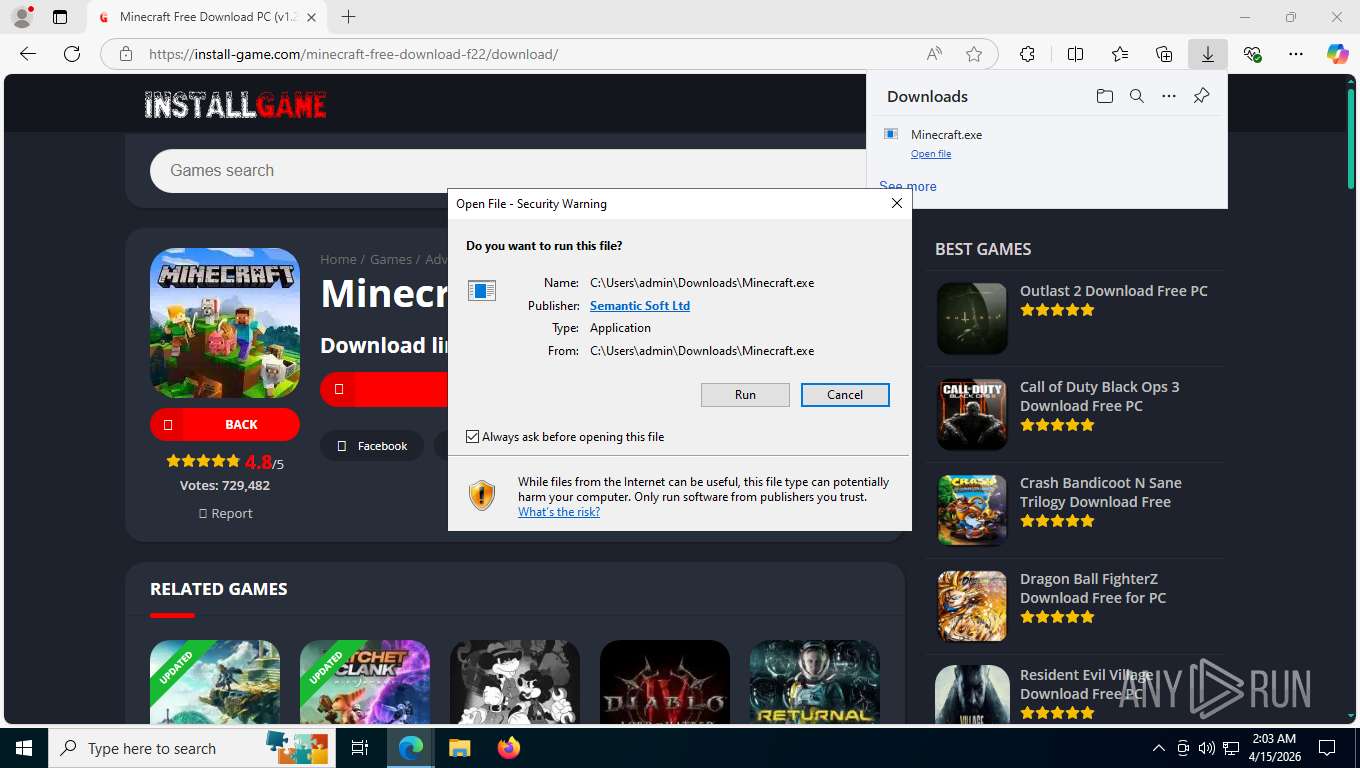Report this game listing

click(x=225, y=513)
